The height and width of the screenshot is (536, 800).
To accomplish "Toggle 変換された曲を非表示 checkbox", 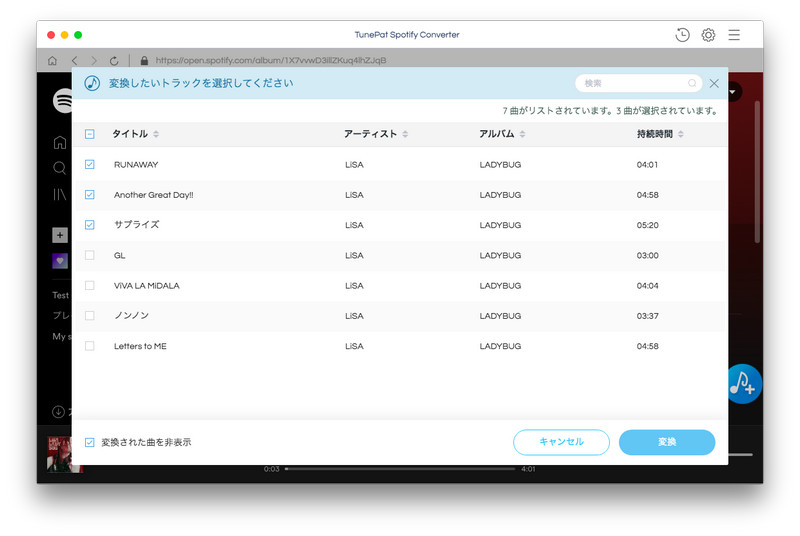I will coord(90,442).
